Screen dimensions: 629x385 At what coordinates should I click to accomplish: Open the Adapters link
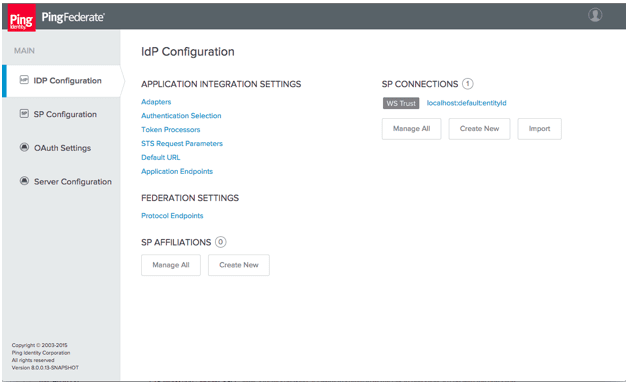(156, 102)
